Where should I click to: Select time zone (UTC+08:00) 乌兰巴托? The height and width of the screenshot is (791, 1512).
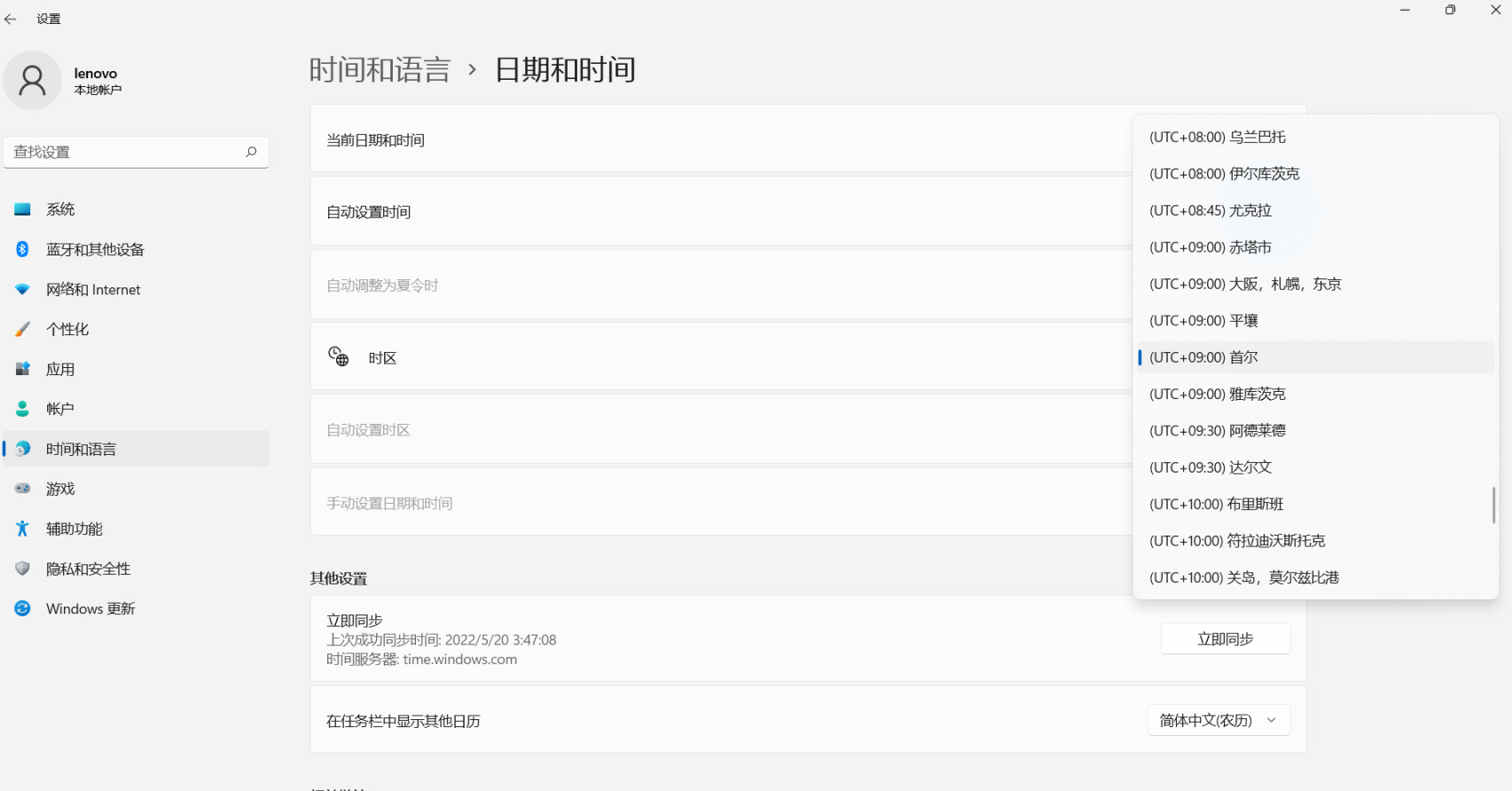click(x=1316, y=137)
